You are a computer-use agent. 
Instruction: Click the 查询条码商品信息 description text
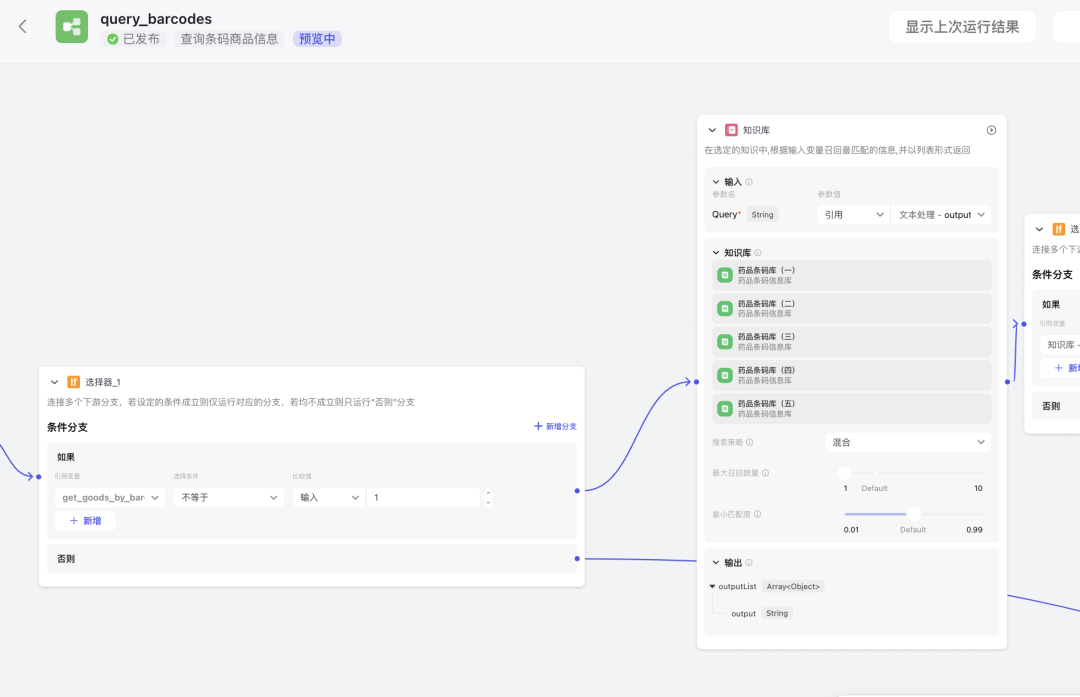pyautogui.click(x=229, y=39)
